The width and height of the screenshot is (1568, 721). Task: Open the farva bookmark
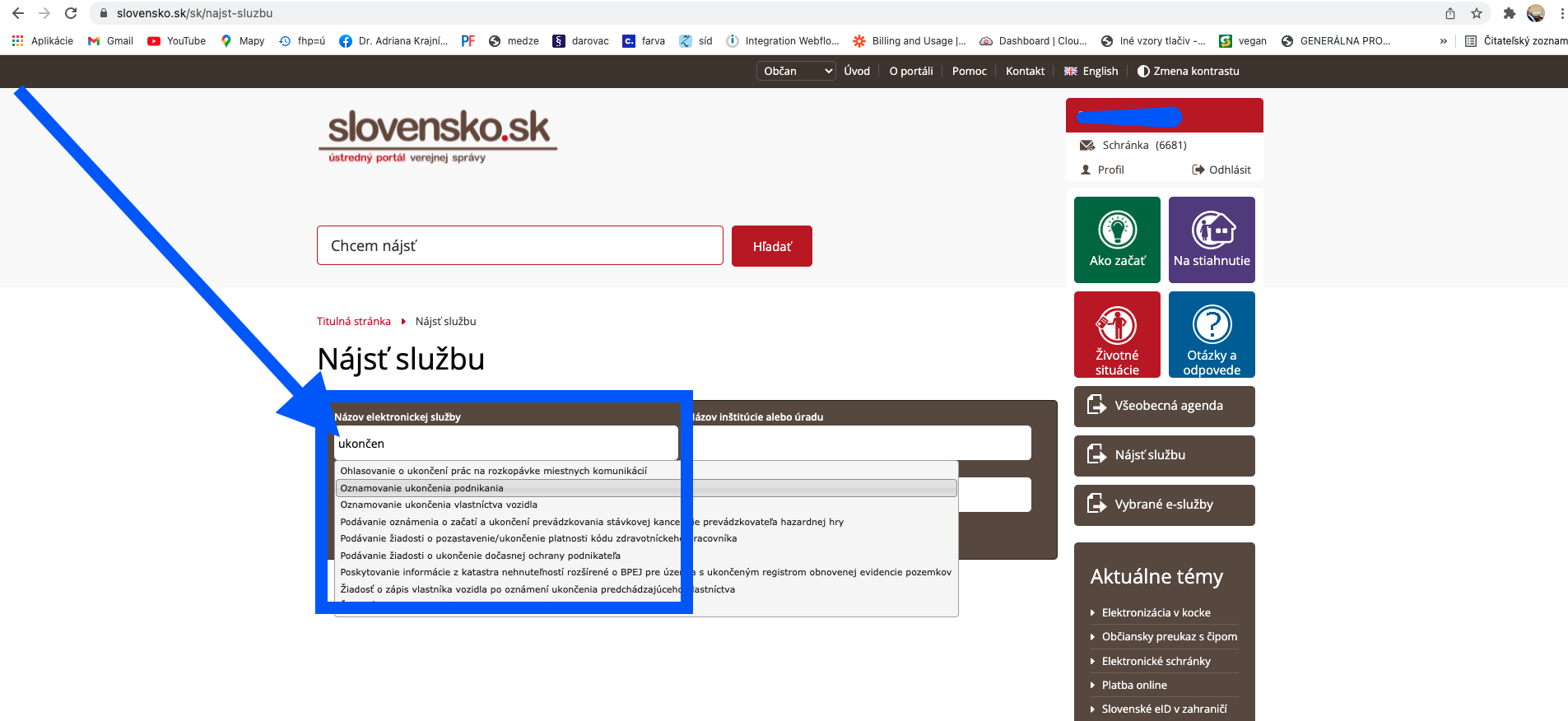[x=644, y=41]
